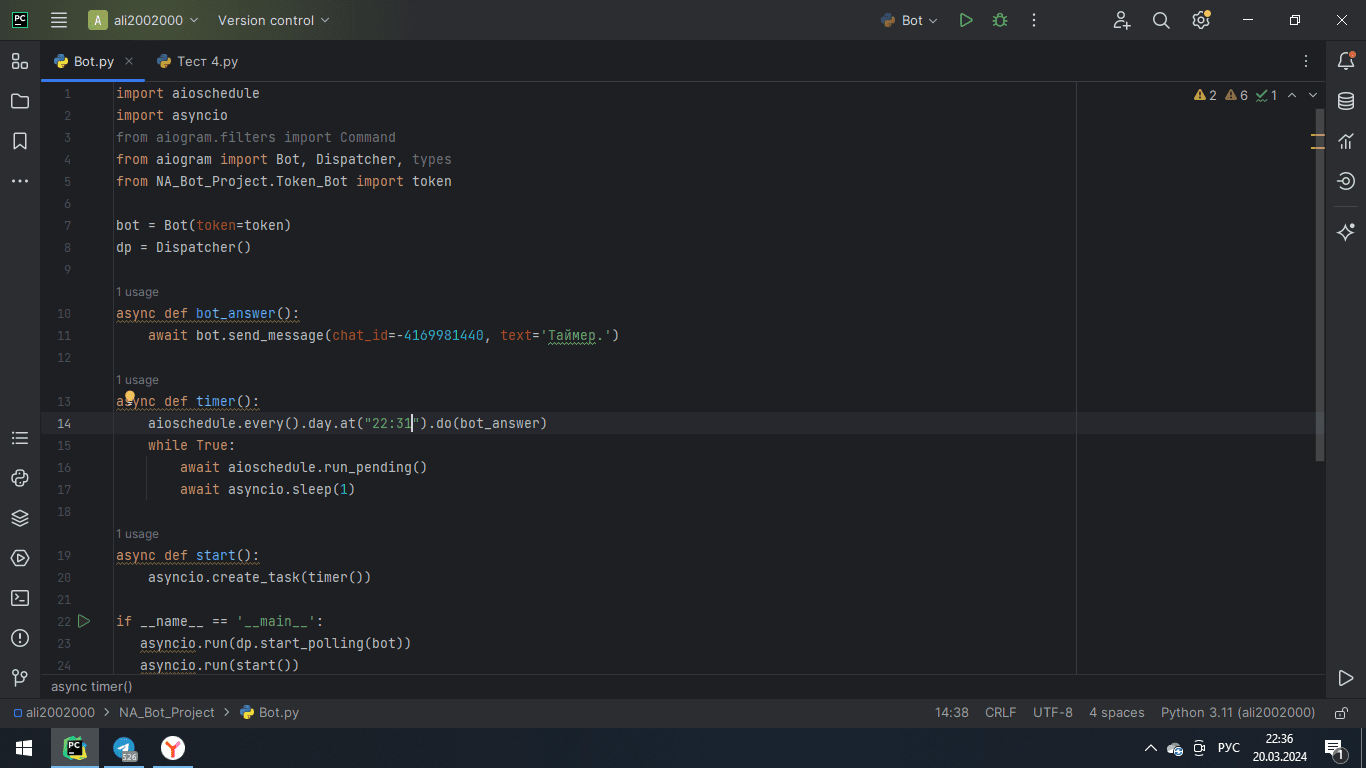
Task: Change 4 spaces indentation setting
Action: click(1116, 713)
